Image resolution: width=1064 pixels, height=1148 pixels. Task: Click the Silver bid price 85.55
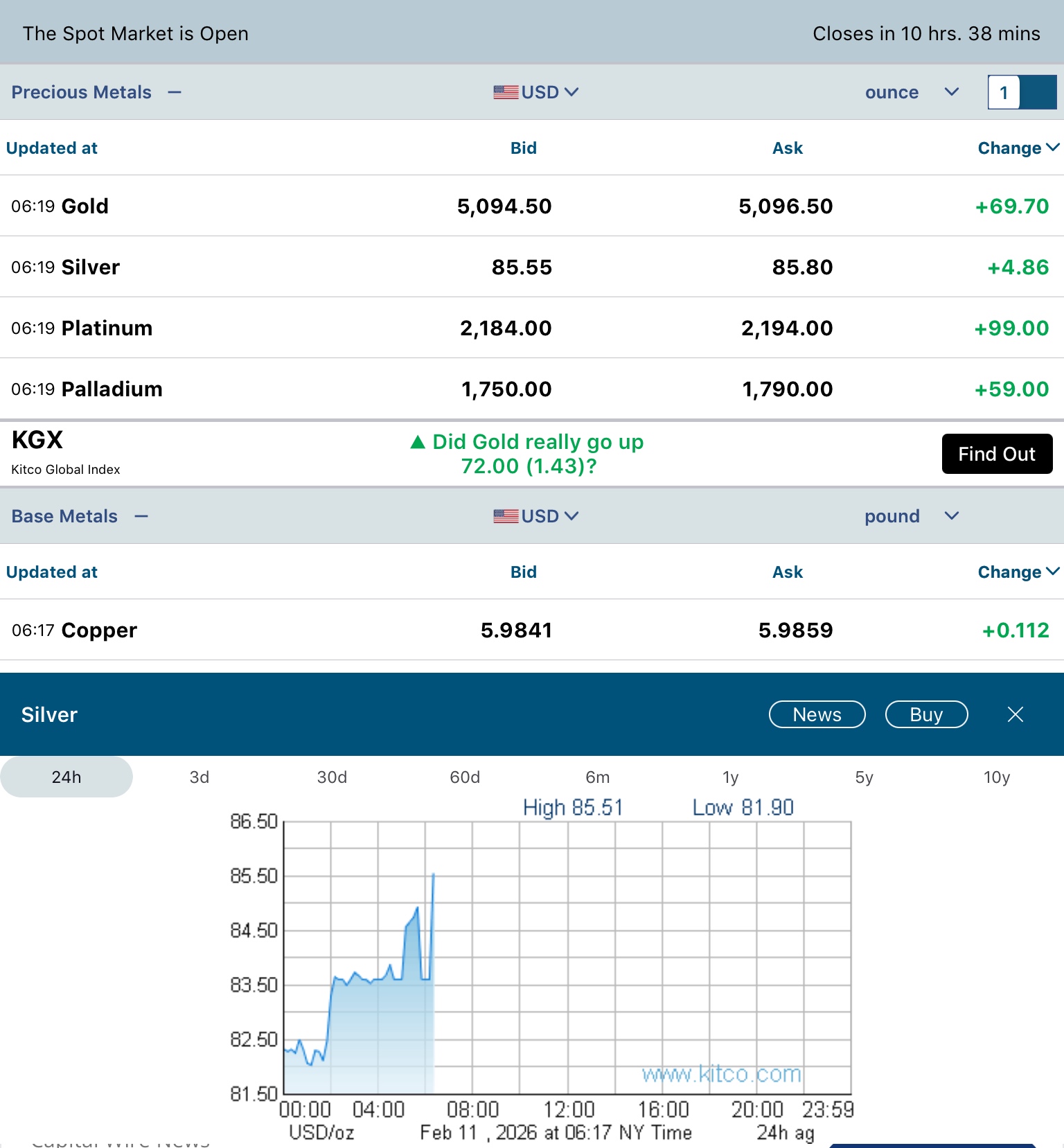click(x=522, y=267)
